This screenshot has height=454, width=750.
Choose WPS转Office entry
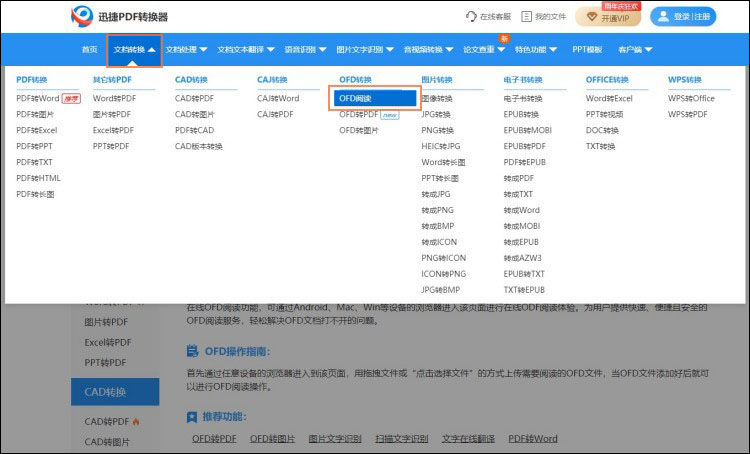point(691,99)
